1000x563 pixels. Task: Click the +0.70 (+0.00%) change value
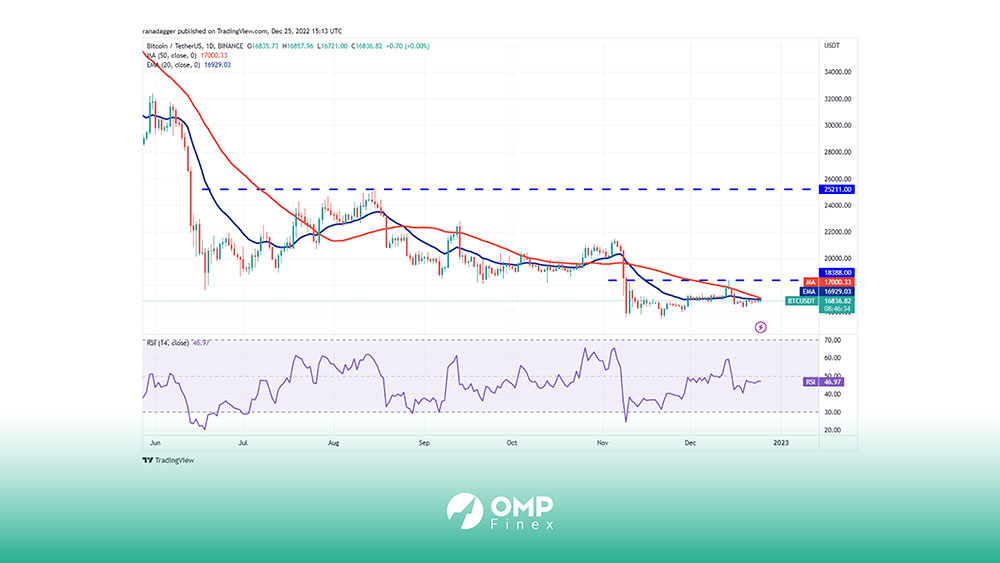pos(408,46)
